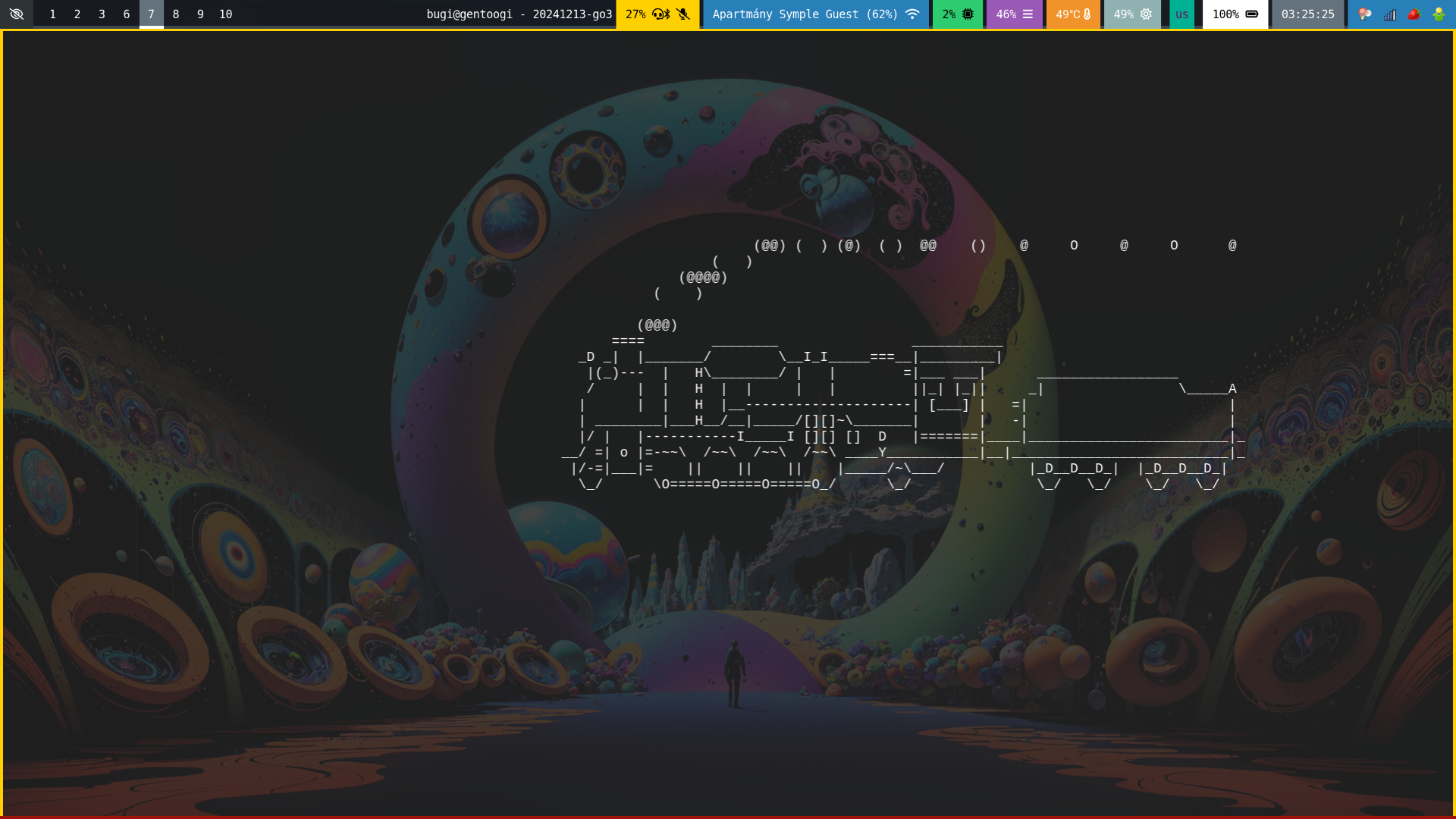Open the Apartmány Symple Guest network module
1456x819 pixels.
click(805, 14)
